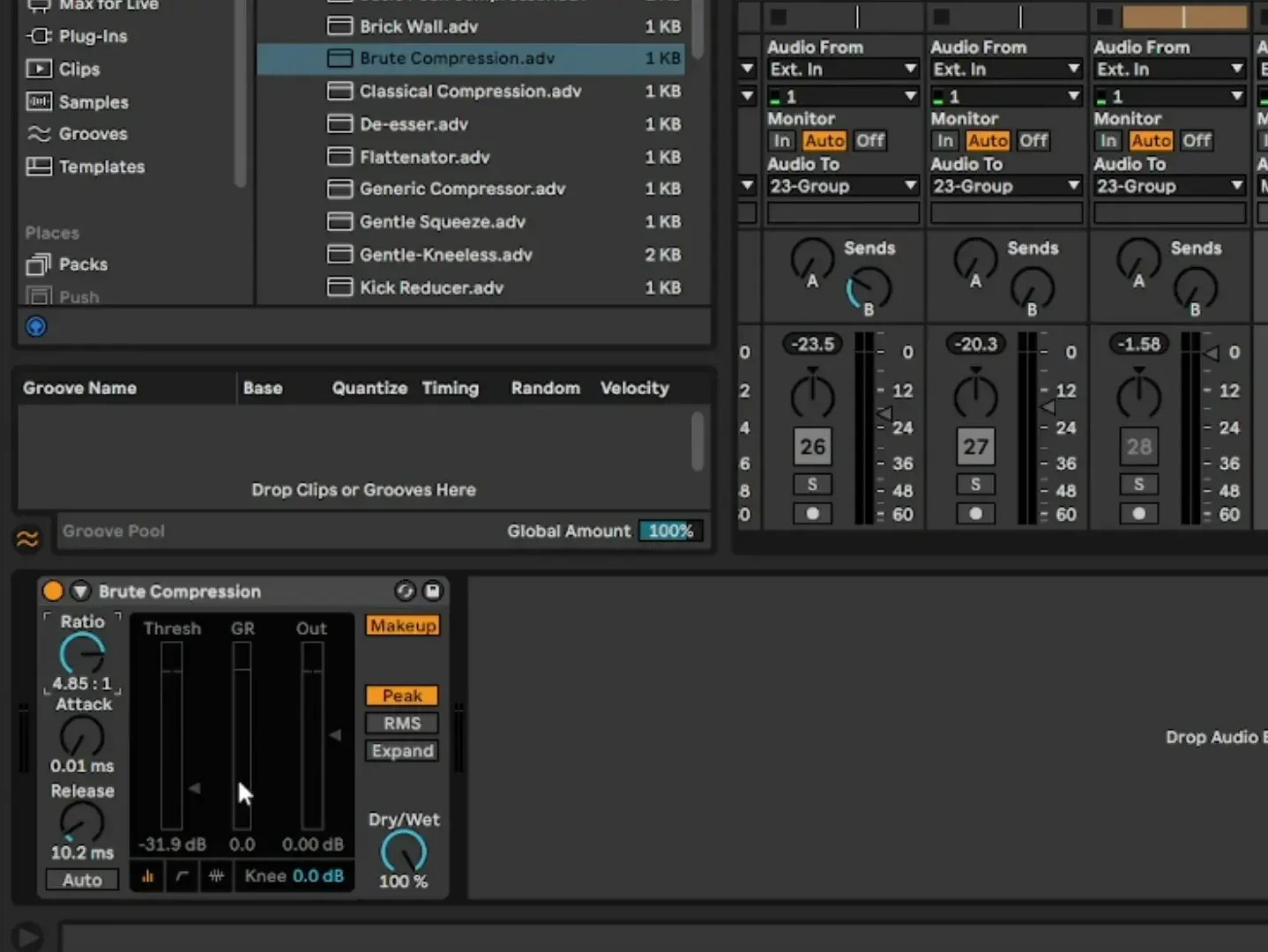Click Send A knob on track 26
Screen dimensions: 1268x952
[812, 258]
